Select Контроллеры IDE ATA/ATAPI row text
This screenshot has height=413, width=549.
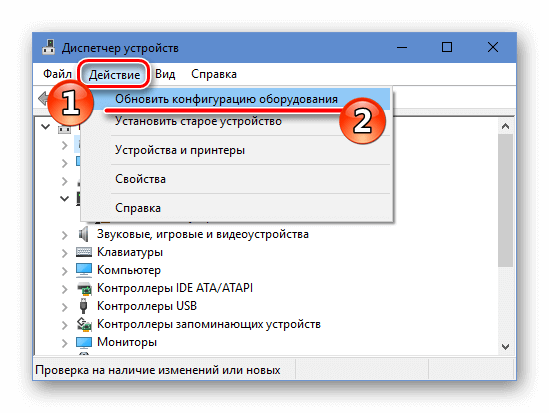pyautogui.click(x=175, y=288)
